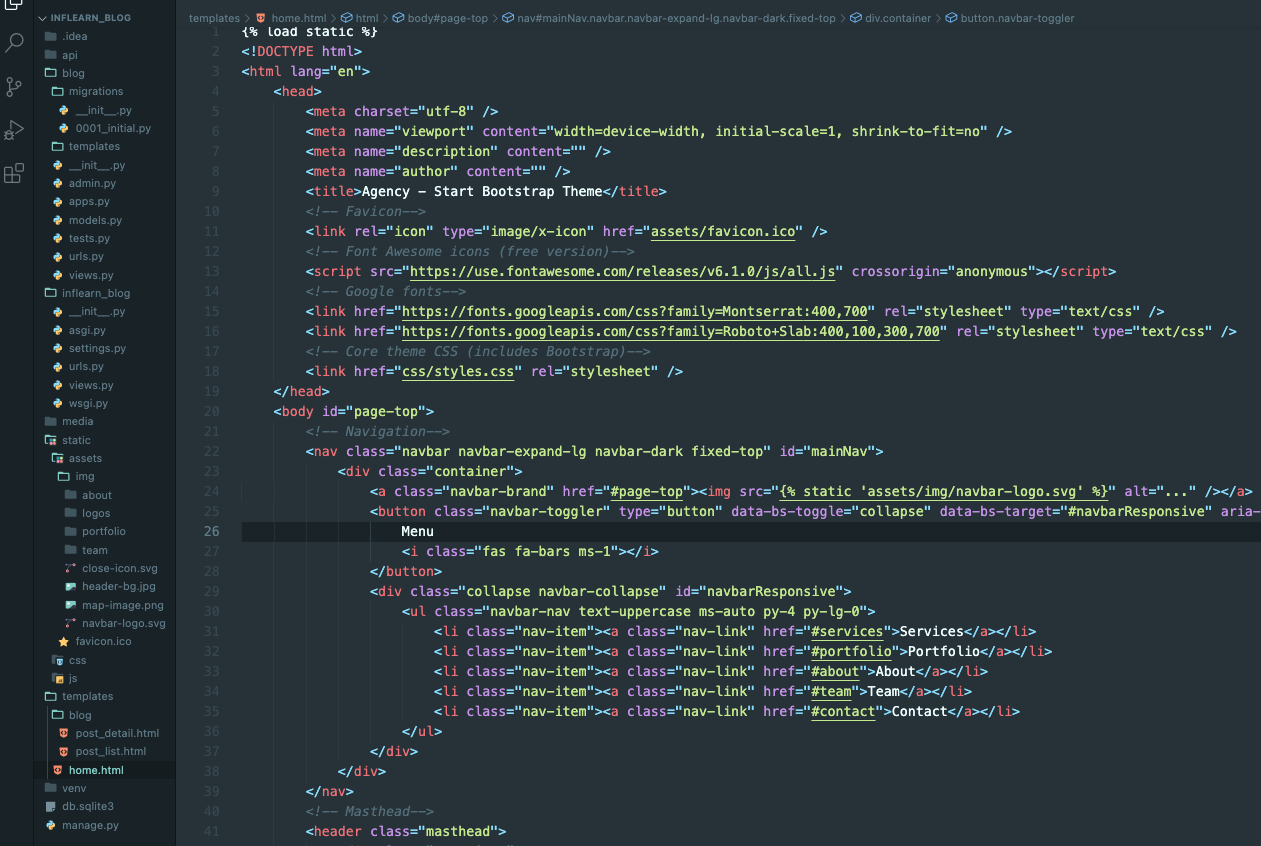Click the HTML file icon in breadcrumb home.html

pos(261,18)
